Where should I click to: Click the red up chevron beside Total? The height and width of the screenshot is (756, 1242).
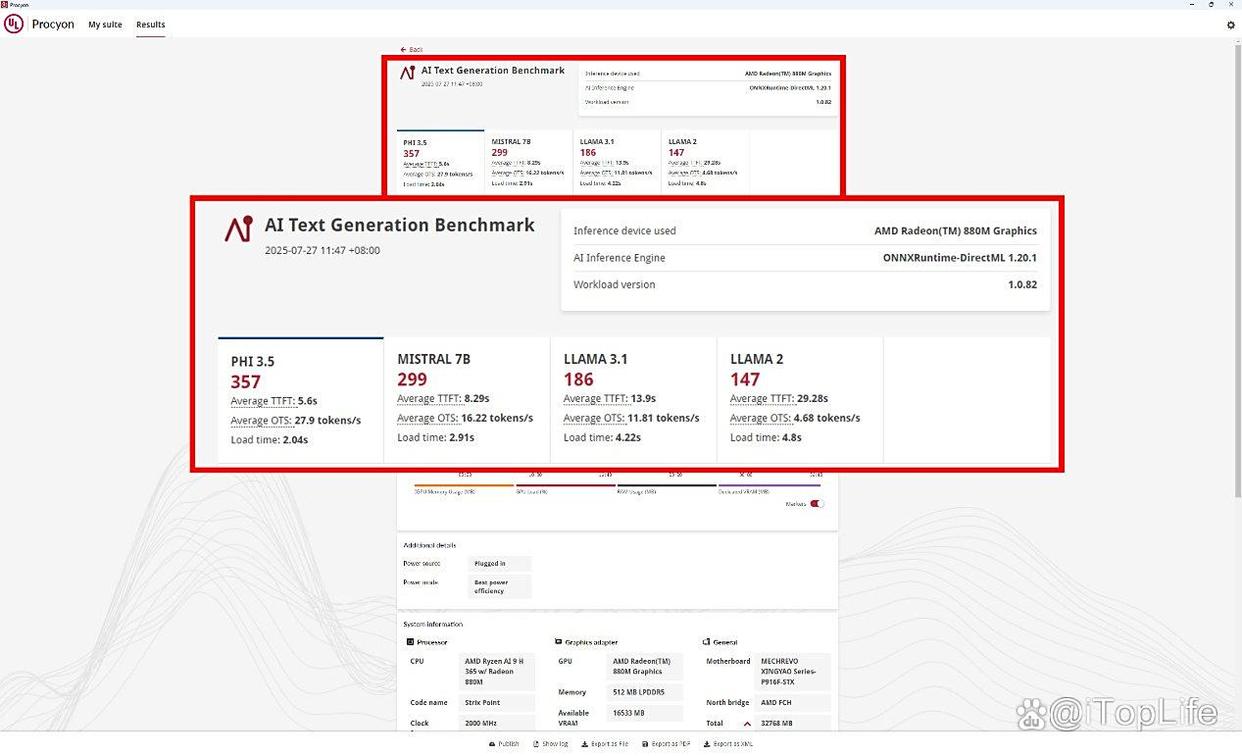747,723
